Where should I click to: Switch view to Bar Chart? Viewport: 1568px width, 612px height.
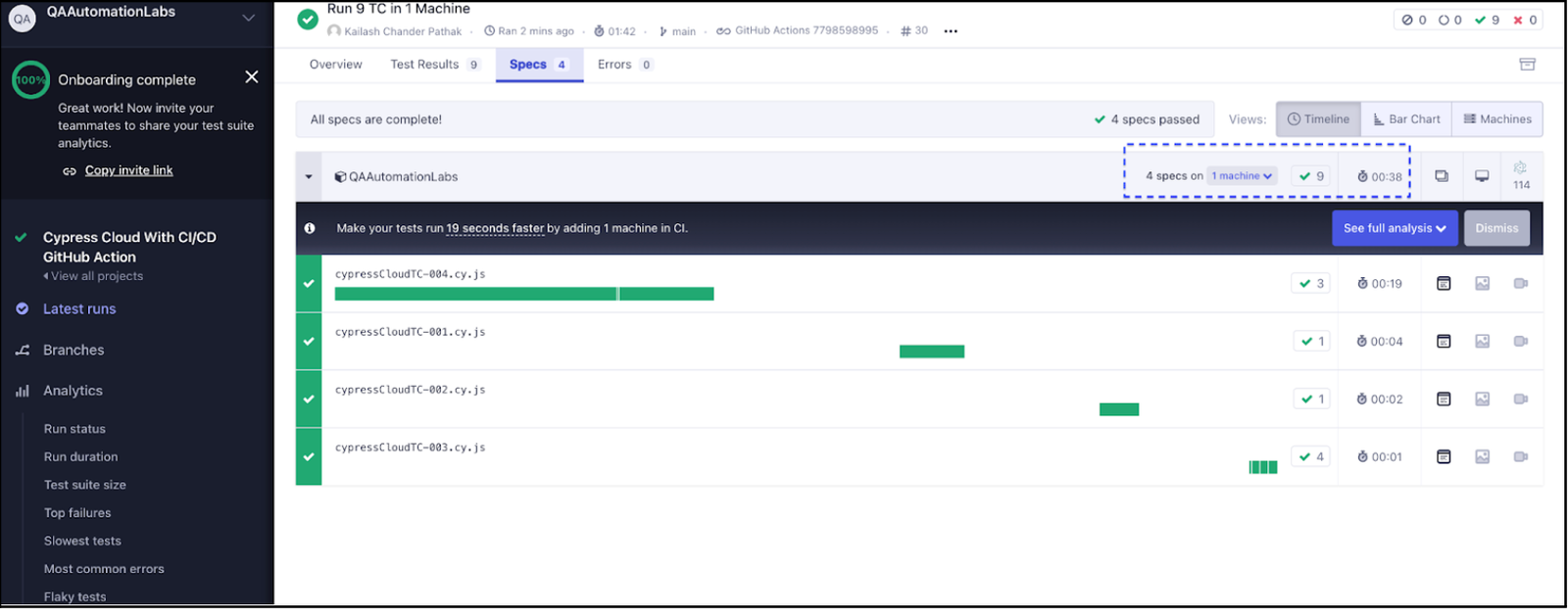pos(1406,119)
